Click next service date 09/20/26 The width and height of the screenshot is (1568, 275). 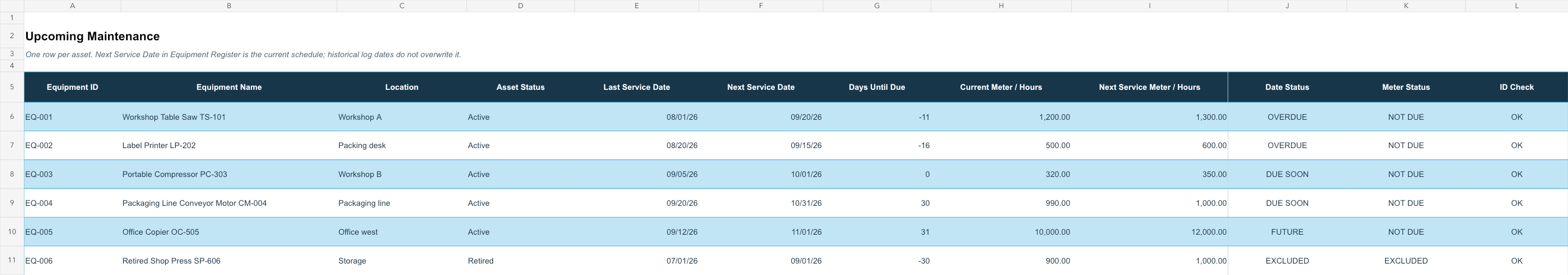(761, 117)
